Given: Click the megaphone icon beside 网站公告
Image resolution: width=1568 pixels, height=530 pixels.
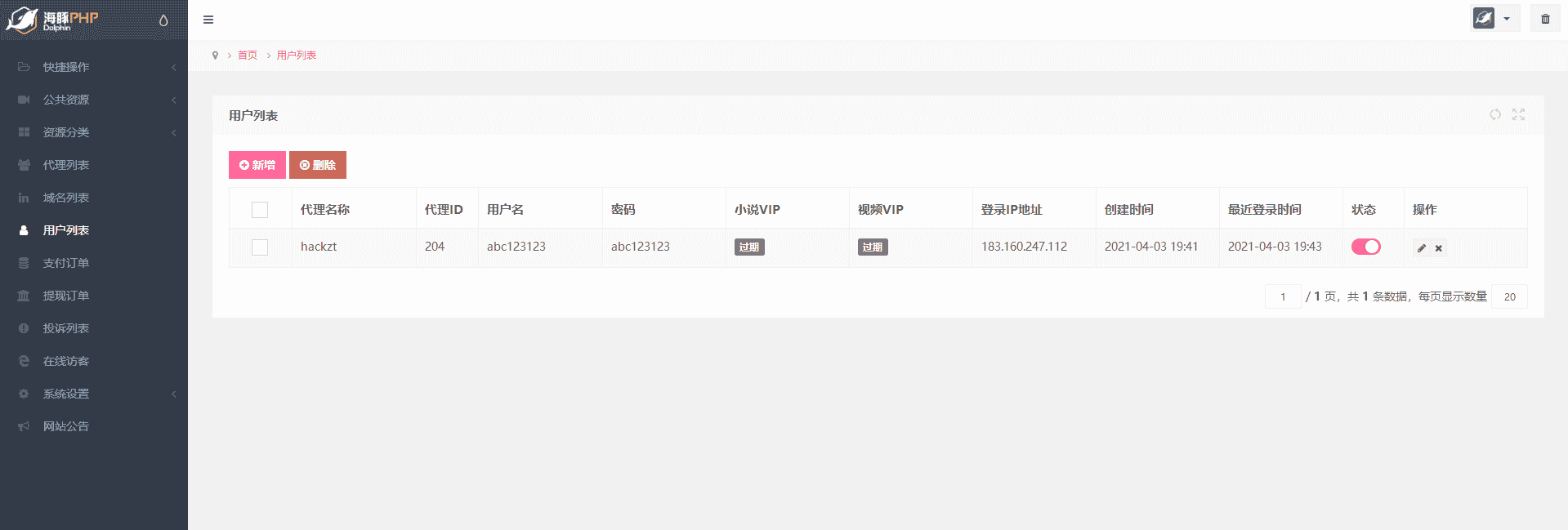Looking at the screenshot, I should [24, 426].
